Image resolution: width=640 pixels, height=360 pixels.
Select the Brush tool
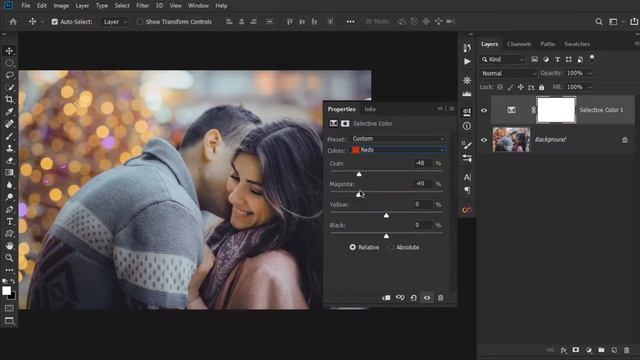(9, 136)
